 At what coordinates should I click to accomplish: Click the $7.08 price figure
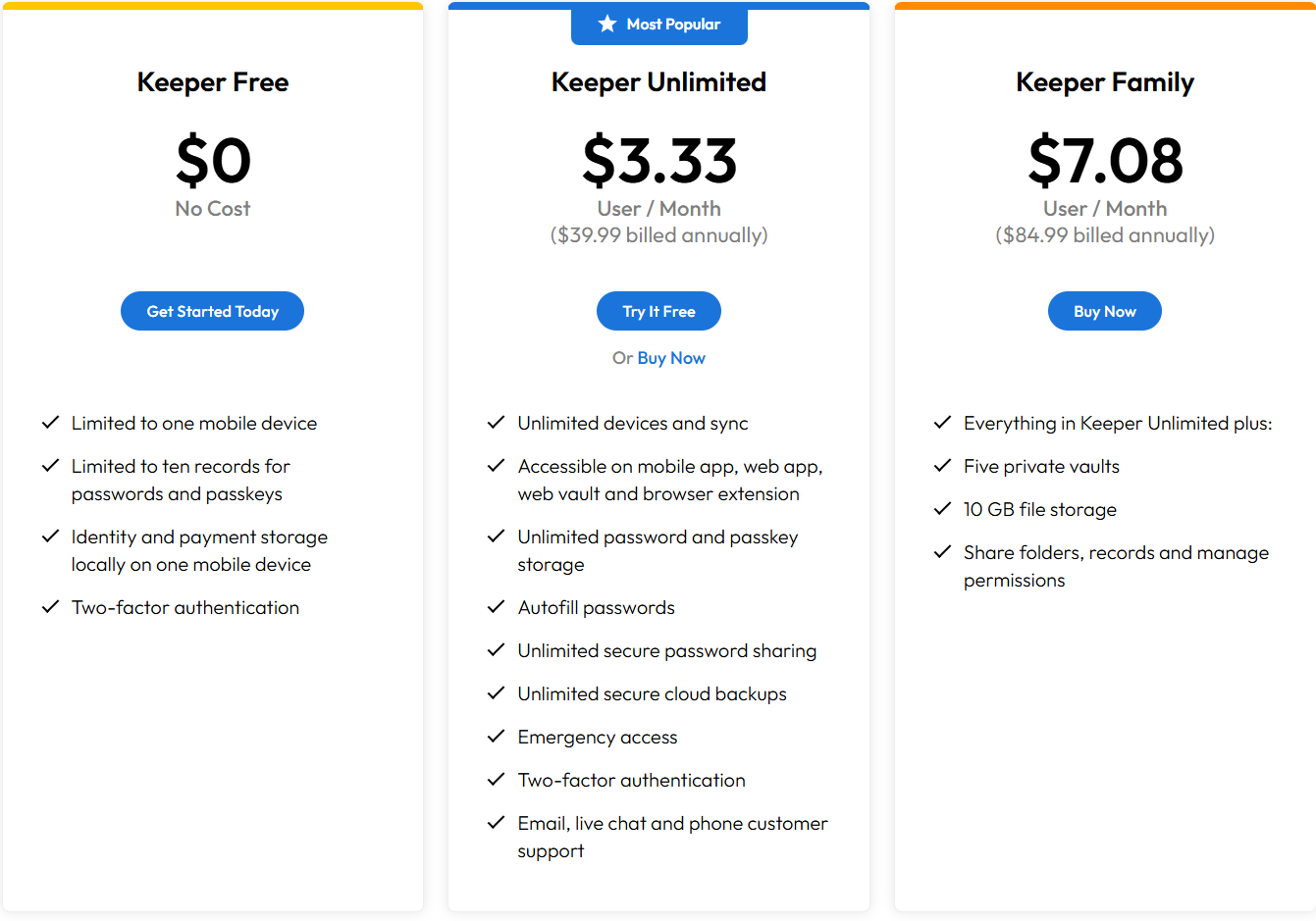[x=1105, y=160]
